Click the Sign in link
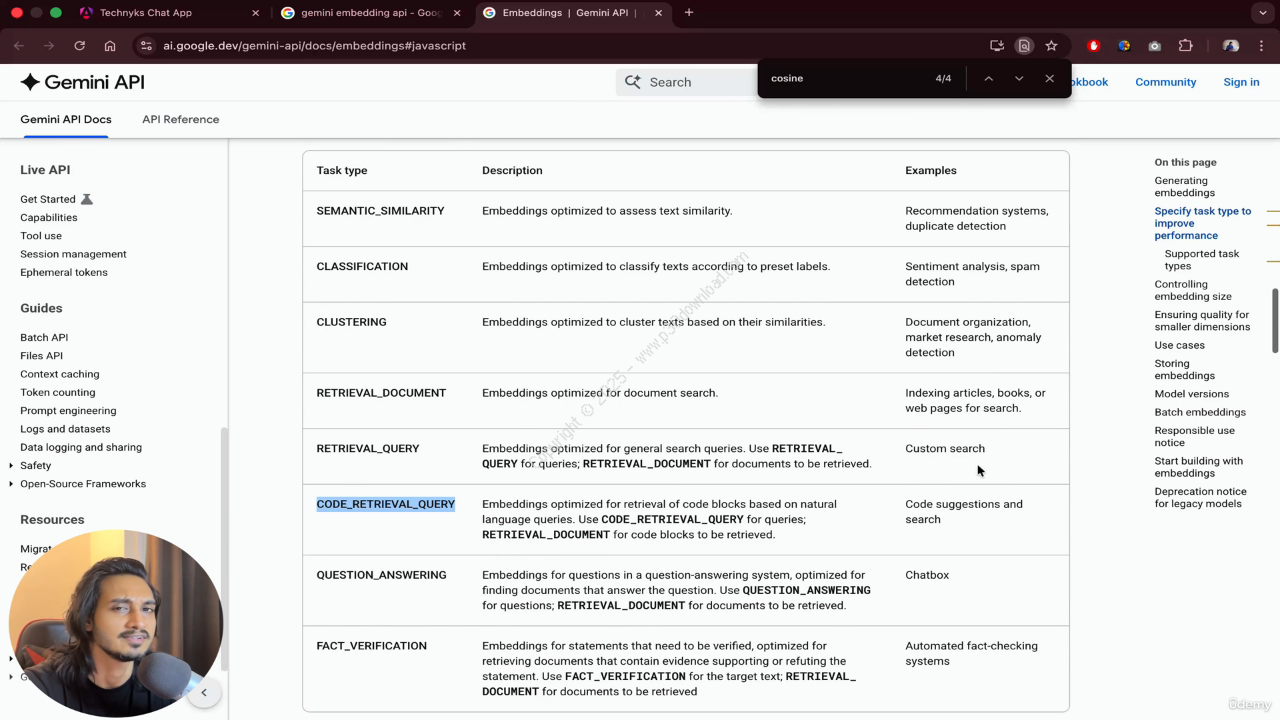This screenshot has height=720, width=1280. click(1241, 82)
